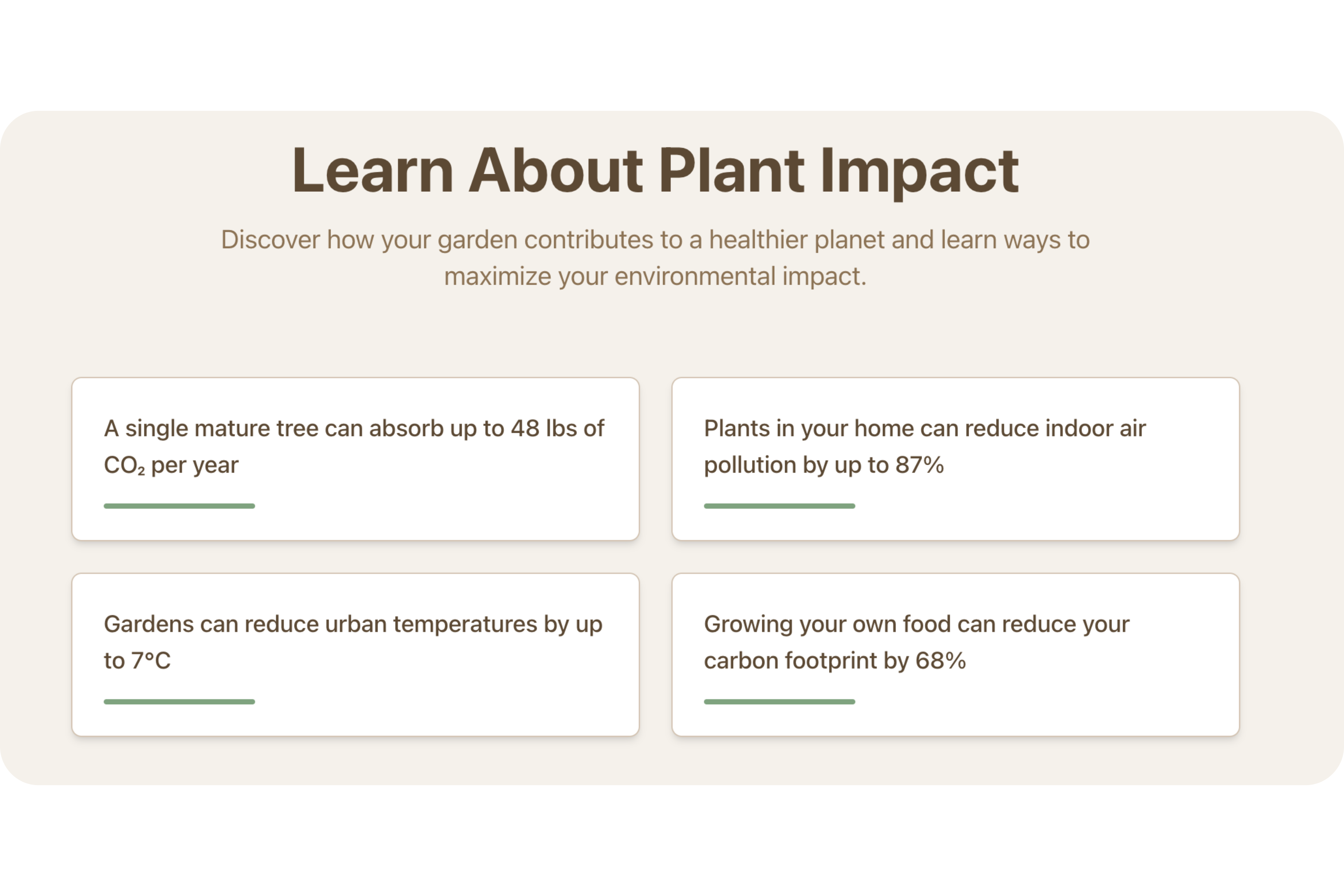The width and height of the screenshot is (1344, 896).
Task: Select the grow your own food card
Action: tap(955, 654)
